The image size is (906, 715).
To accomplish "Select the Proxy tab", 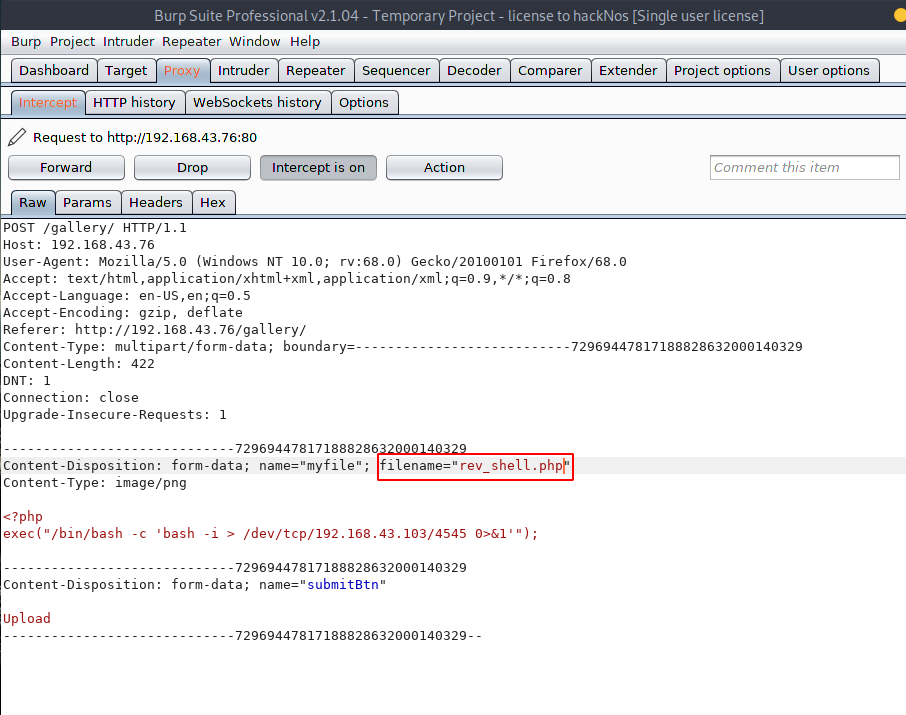I will pos(182,71).
